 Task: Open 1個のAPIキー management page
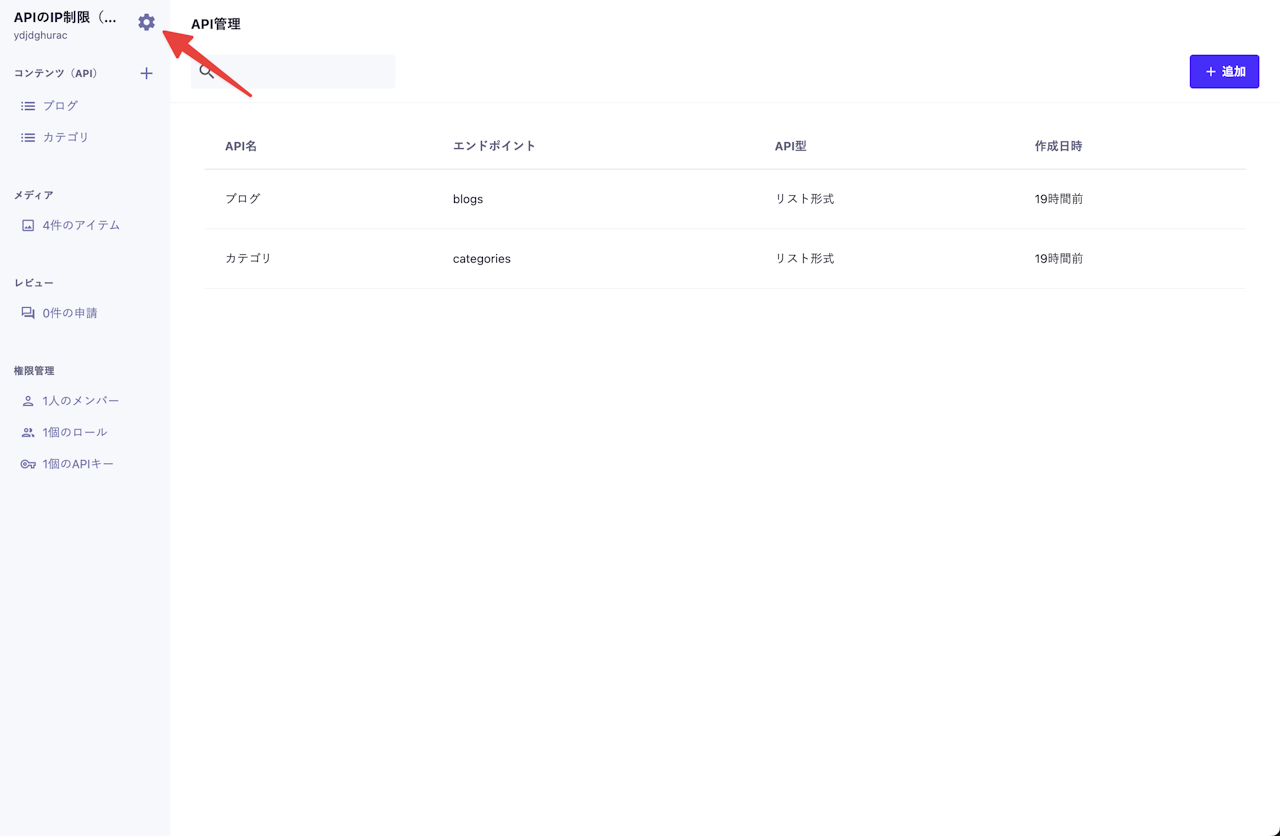click(78, 465)
